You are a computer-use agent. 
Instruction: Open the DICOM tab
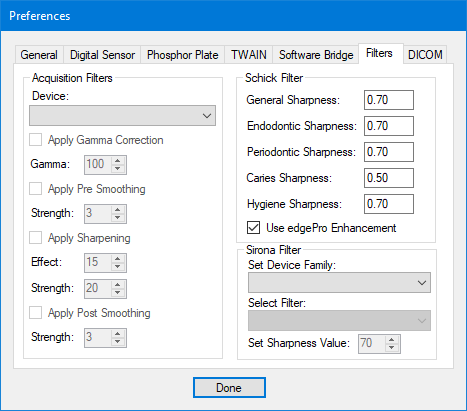pos(425,55)
